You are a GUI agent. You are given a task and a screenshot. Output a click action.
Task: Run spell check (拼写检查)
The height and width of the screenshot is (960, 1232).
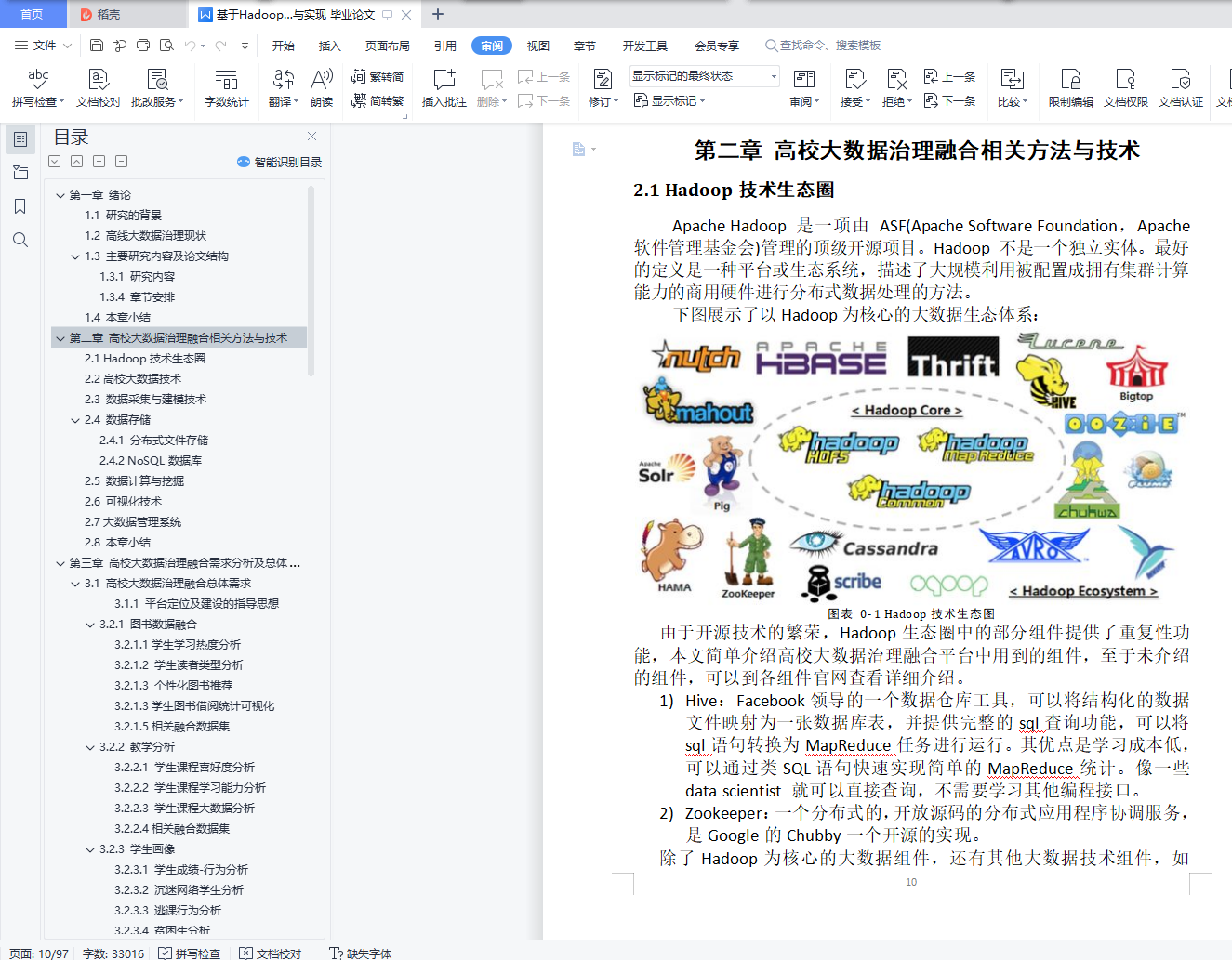tap(37, 88)
